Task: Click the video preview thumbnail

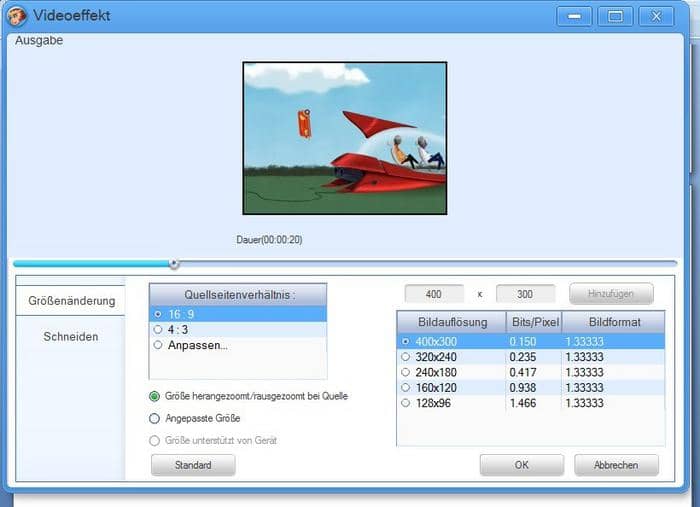Action: pyautogui.click(x=345, y=138)
